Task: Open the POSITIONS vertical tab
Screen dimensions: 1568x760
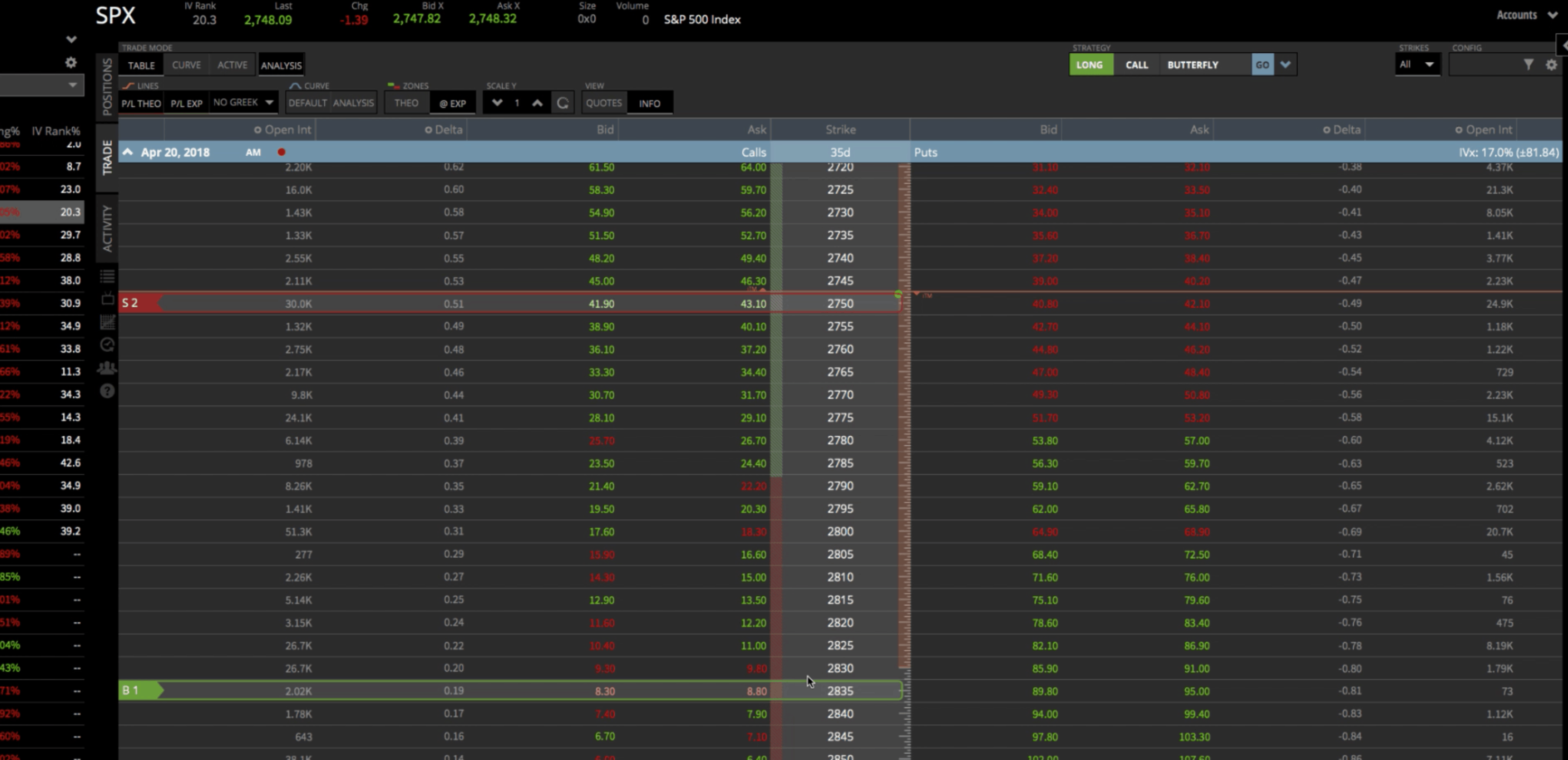Action: click(107, 86)
